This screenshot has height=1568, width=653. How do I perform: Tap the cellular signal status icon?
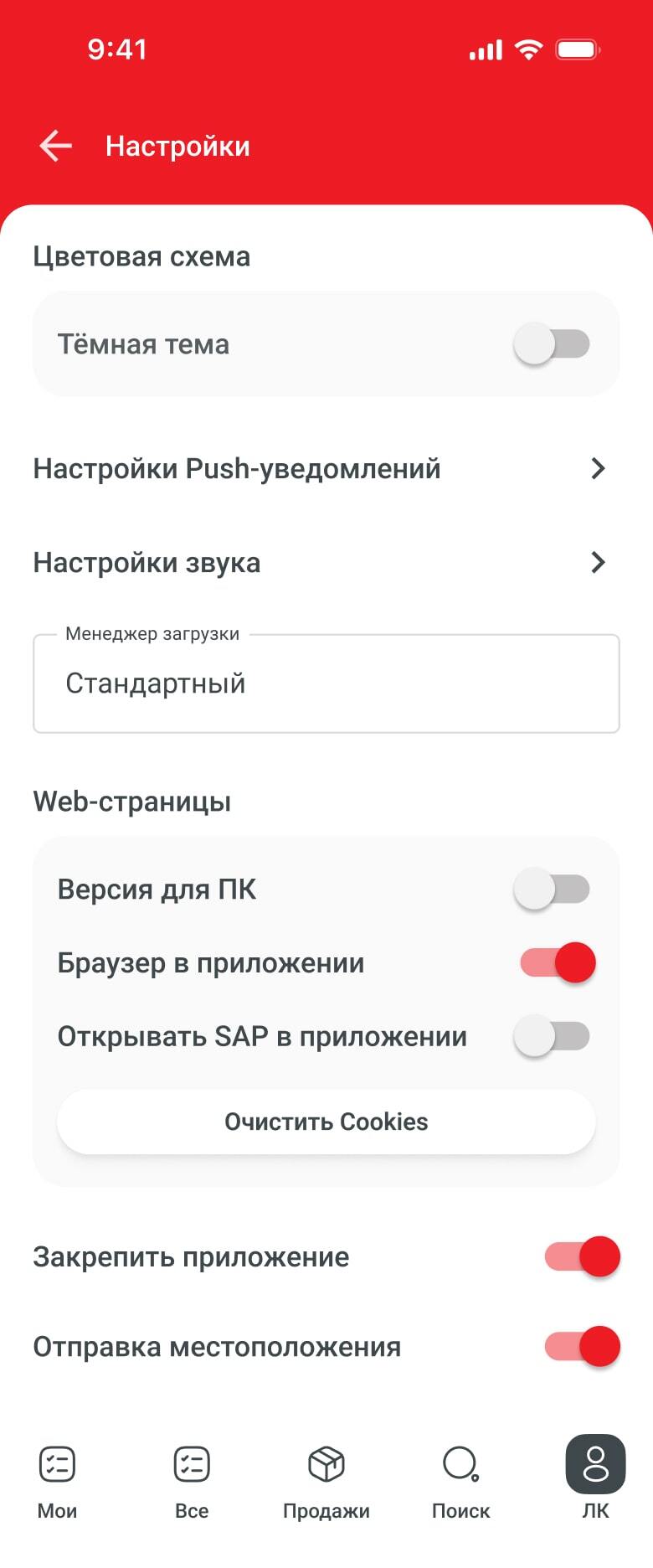click(x=486, y=50)
